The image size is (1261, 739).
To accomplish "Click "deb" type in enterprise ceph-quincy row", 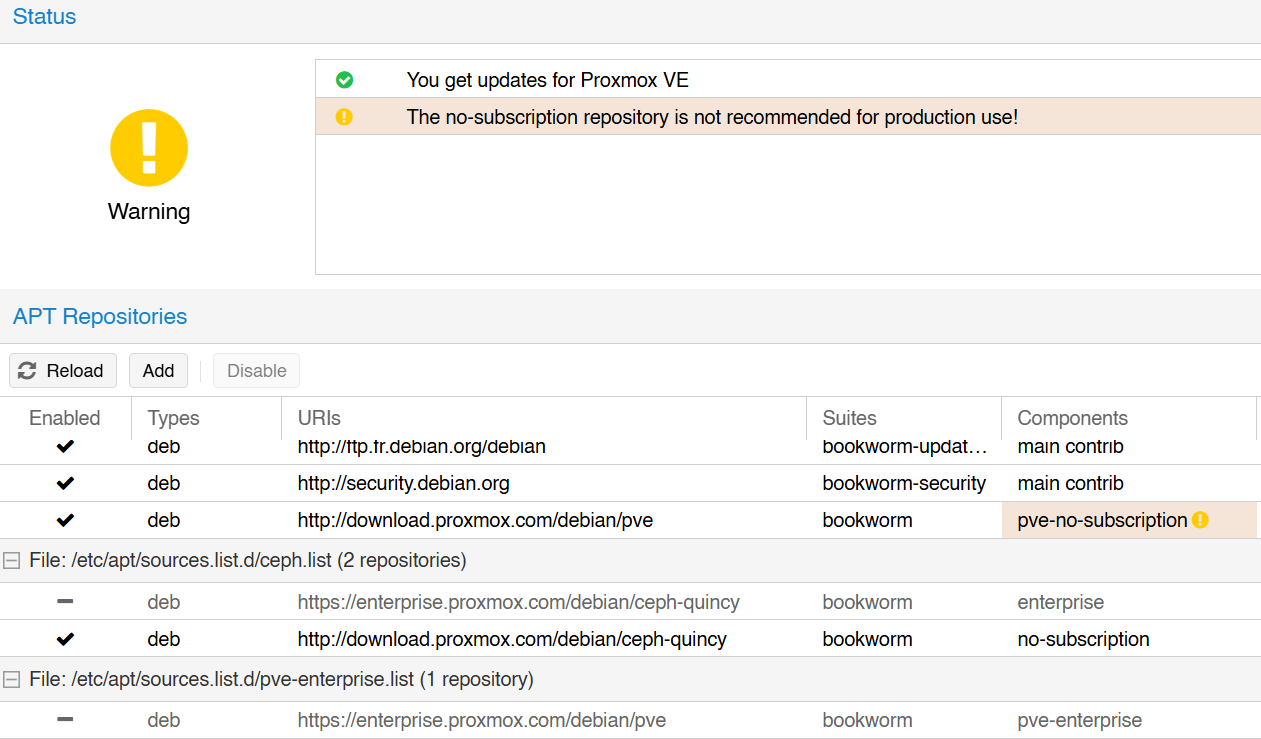I will [164, 602].
